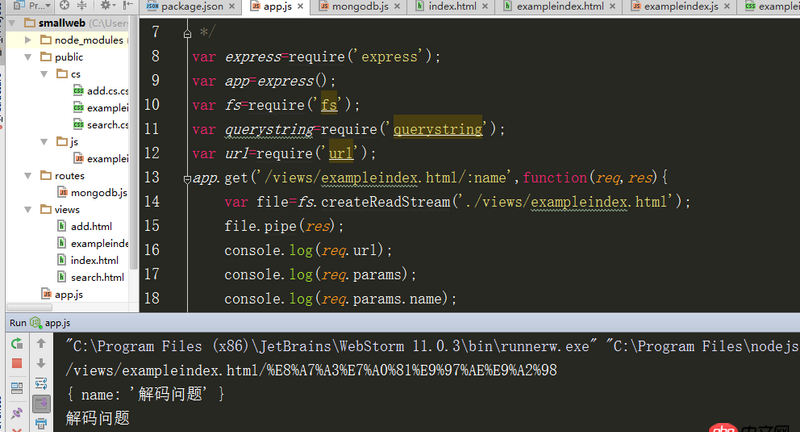Rerun app.js with the green rerun icon
Screen dimensions: 800x432
(17, 343)
